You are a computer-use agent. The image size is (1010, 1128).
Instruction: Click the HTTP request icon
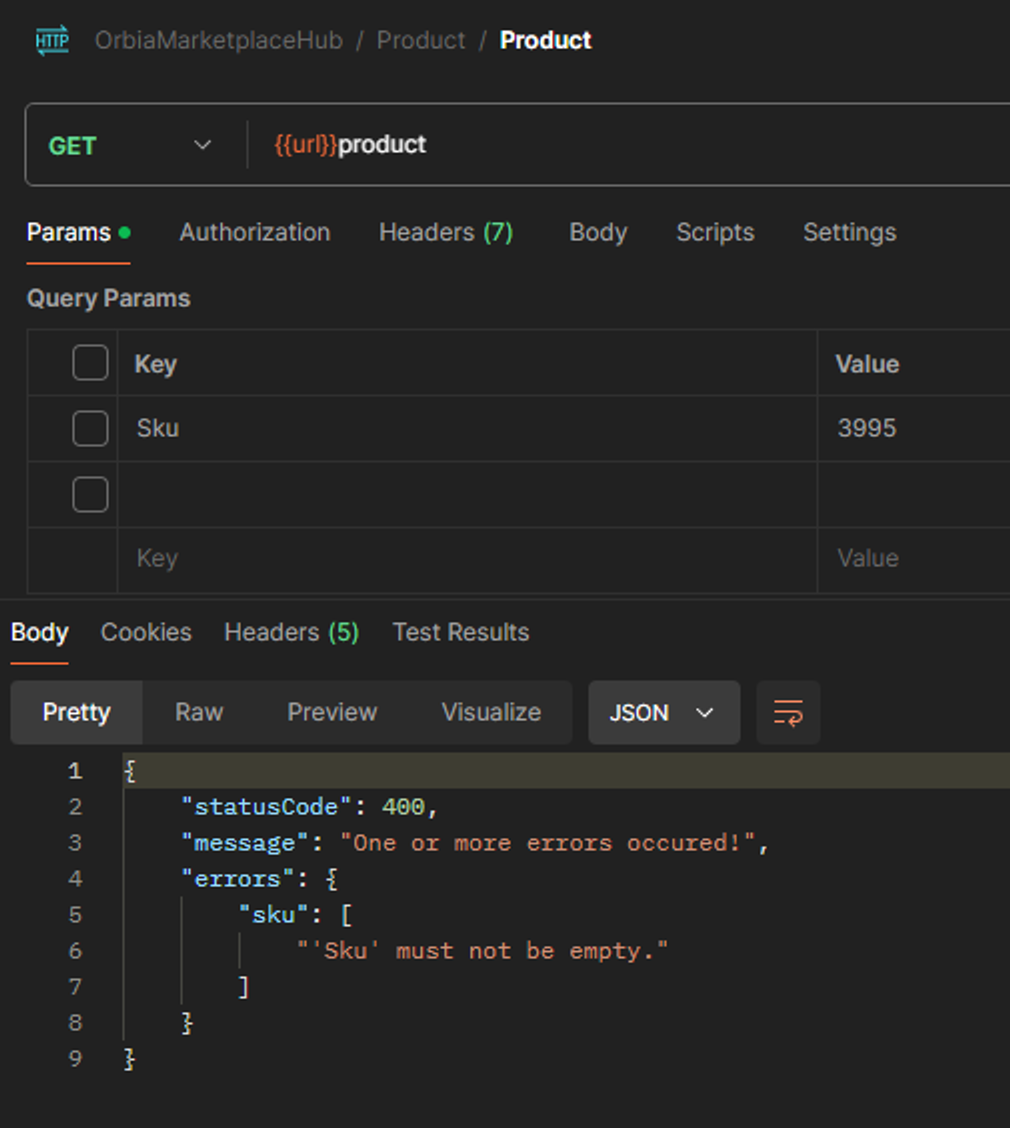(52, 41)
